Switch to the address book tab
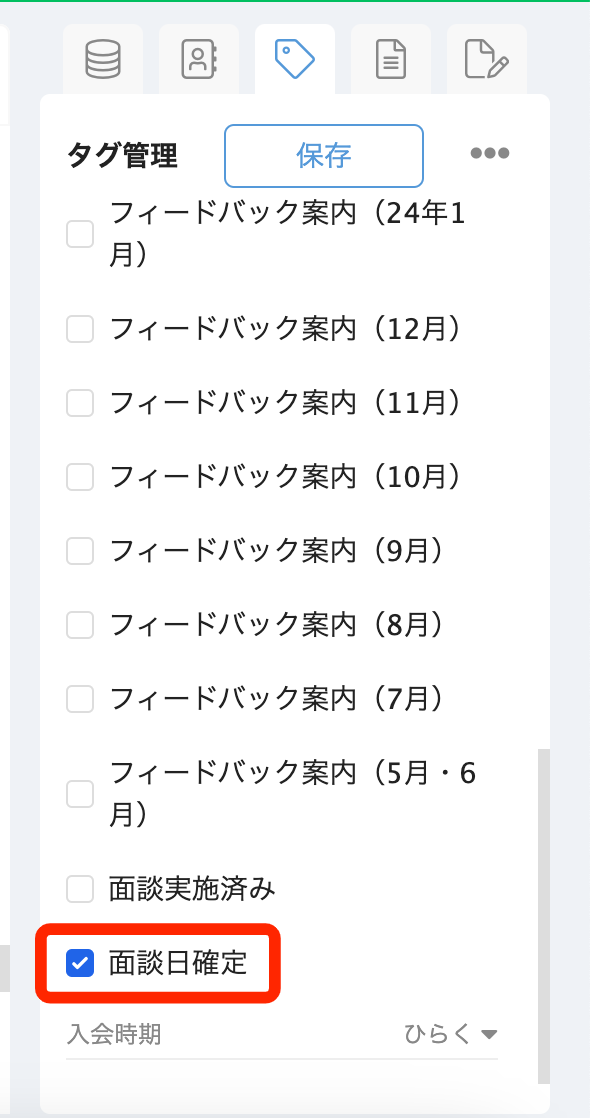The image size is (590, 1118). tap(199, 59)
